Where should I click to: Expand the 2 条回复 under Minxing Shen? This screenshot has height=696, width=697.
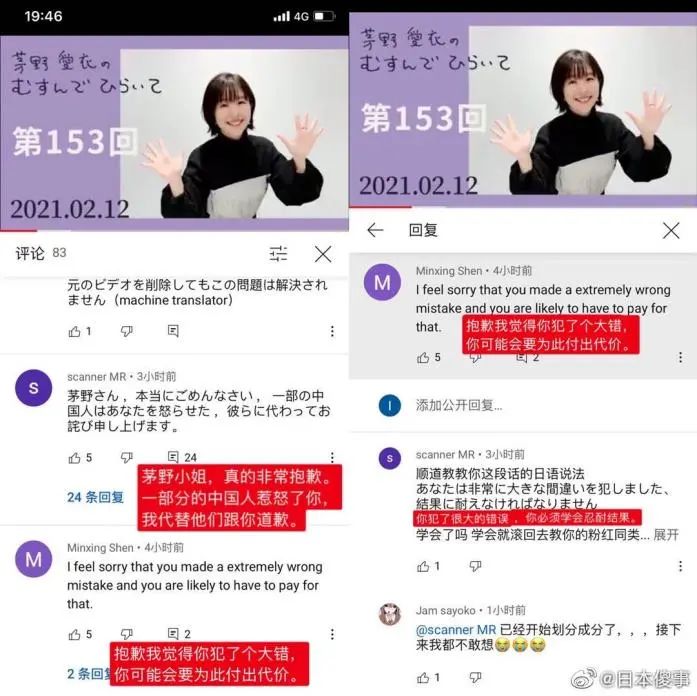(90, 674)
